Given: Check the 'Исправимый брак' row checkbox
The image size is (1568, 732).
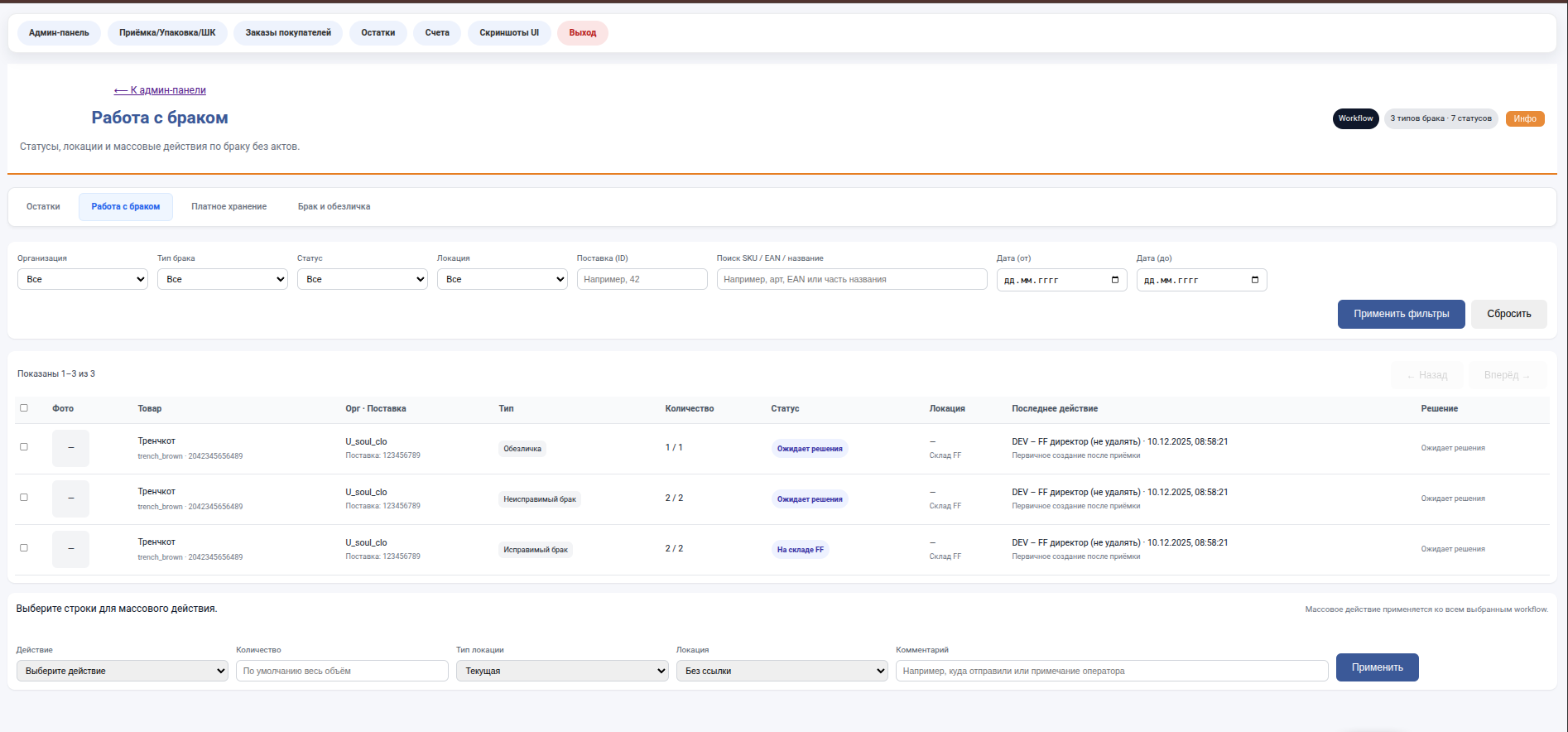Looking at the screenshot, I should click(x=24, y=548).
